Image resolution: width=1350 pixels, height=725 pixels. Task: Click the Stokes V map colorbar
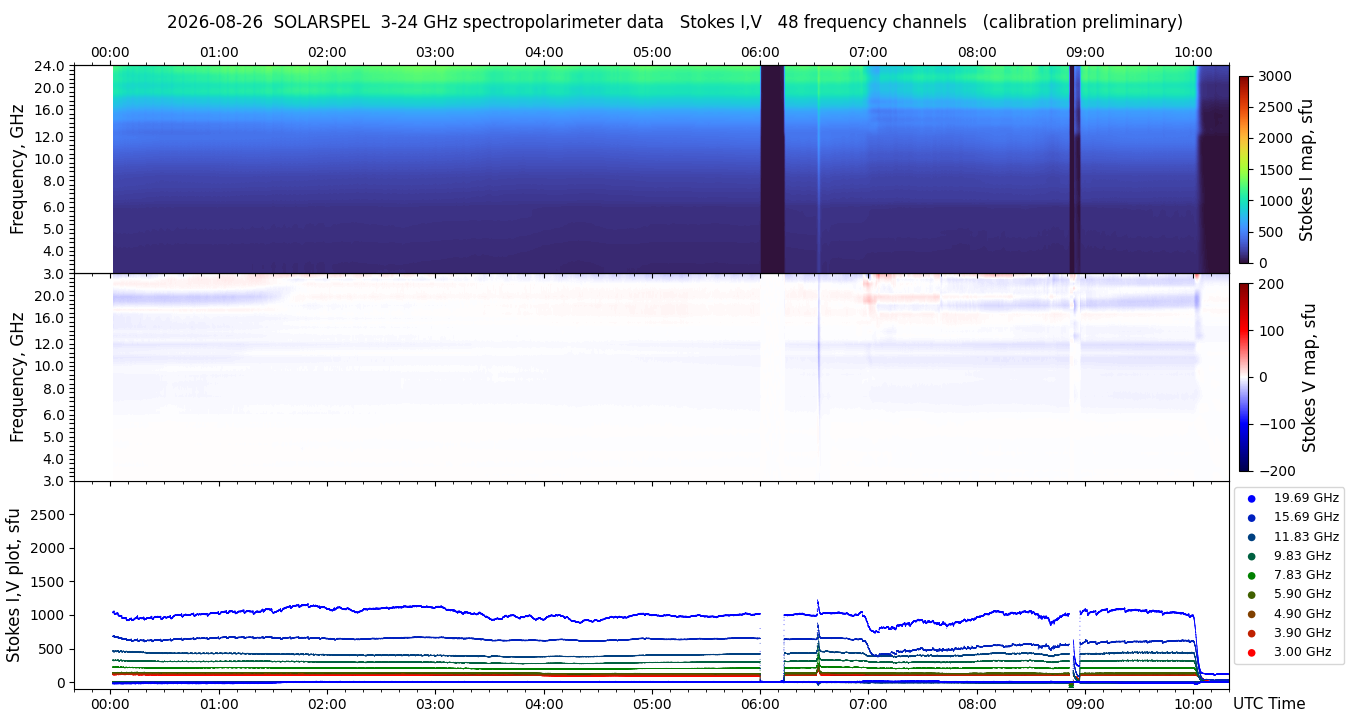(x=1244, y=377)
